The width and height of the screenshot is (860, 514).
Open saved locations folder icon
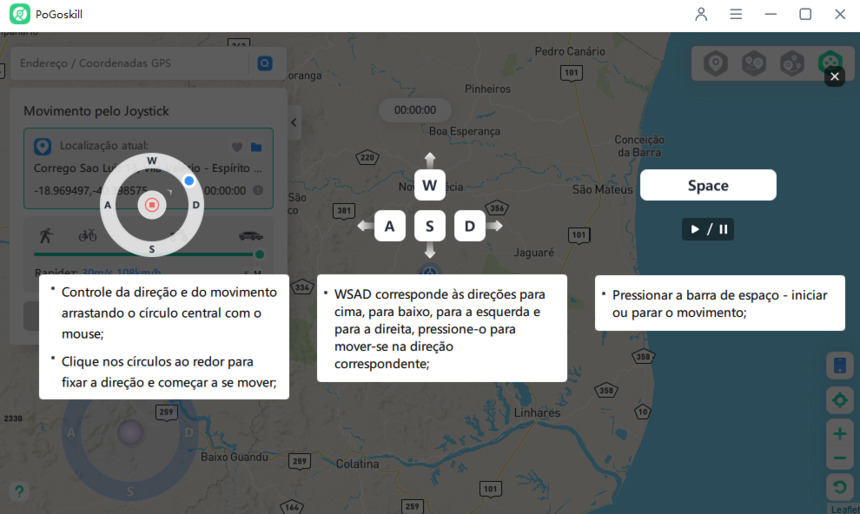pos(256,147)
